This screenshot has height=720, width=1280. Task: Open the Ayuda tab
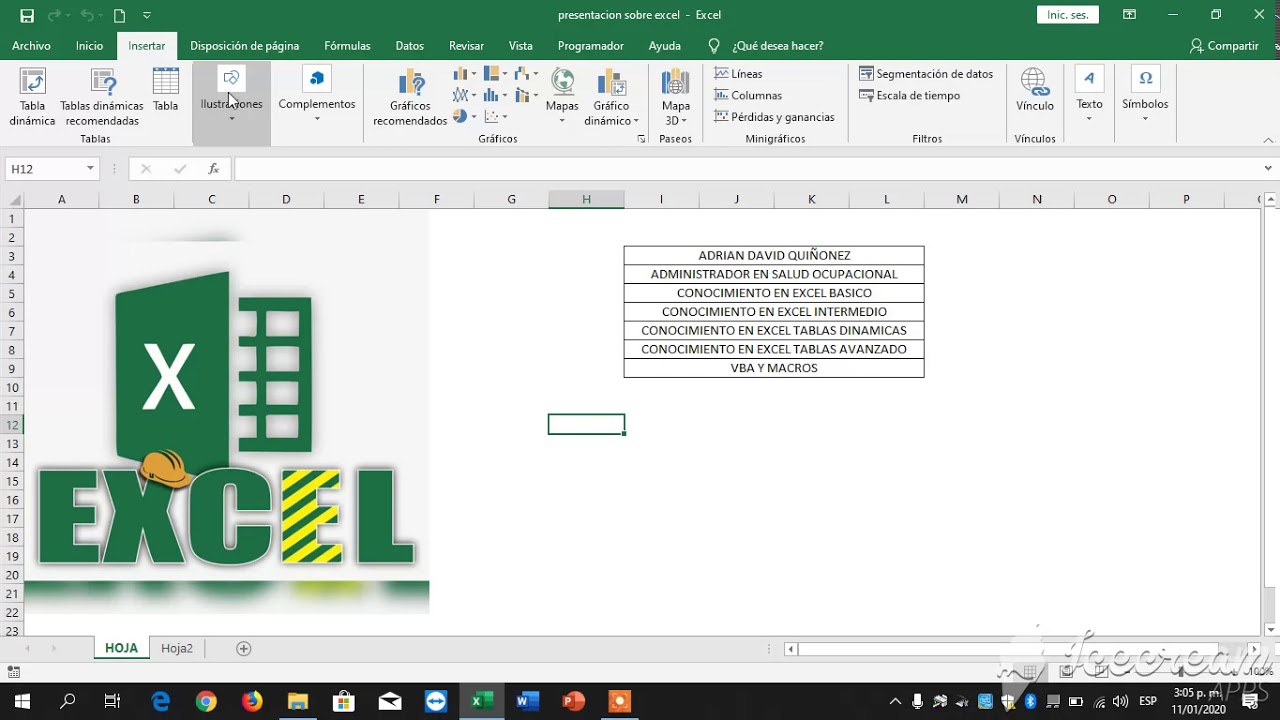[664, 46]
